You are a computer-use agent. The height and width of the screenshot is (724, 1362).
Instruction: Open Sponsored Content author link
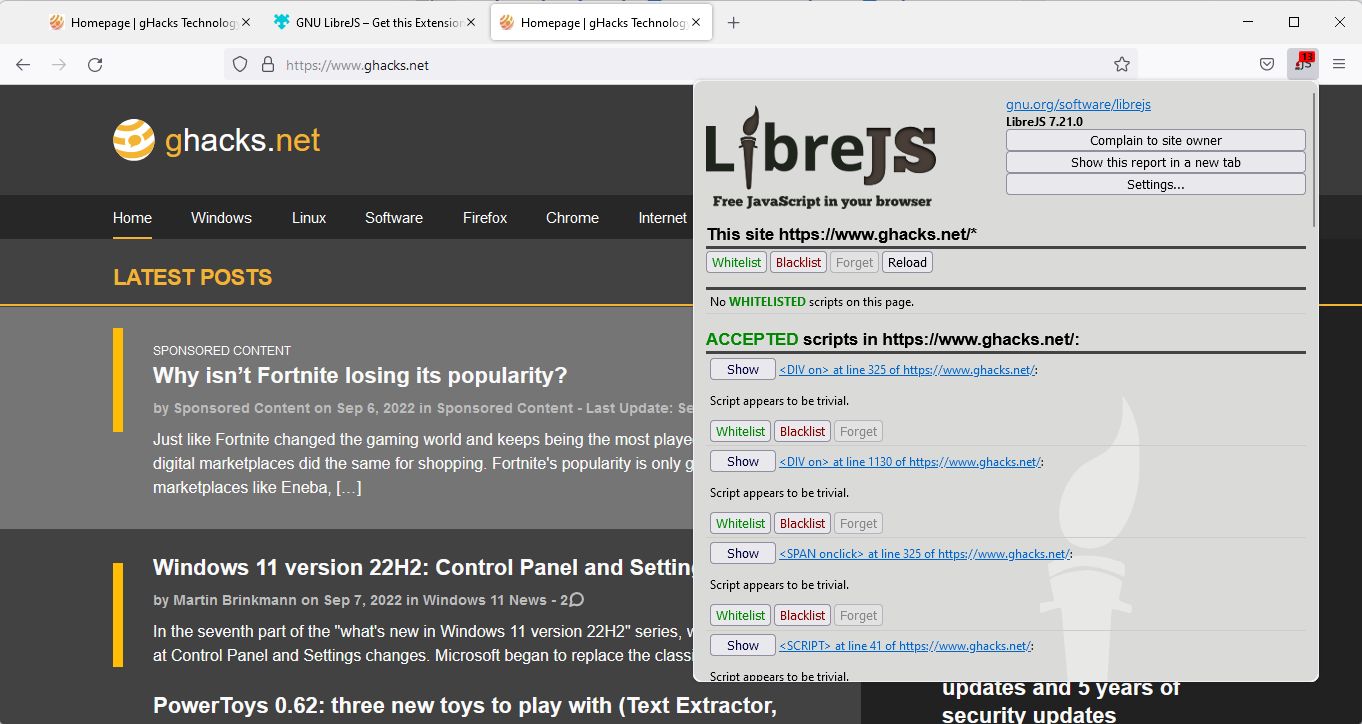point(242,408)
